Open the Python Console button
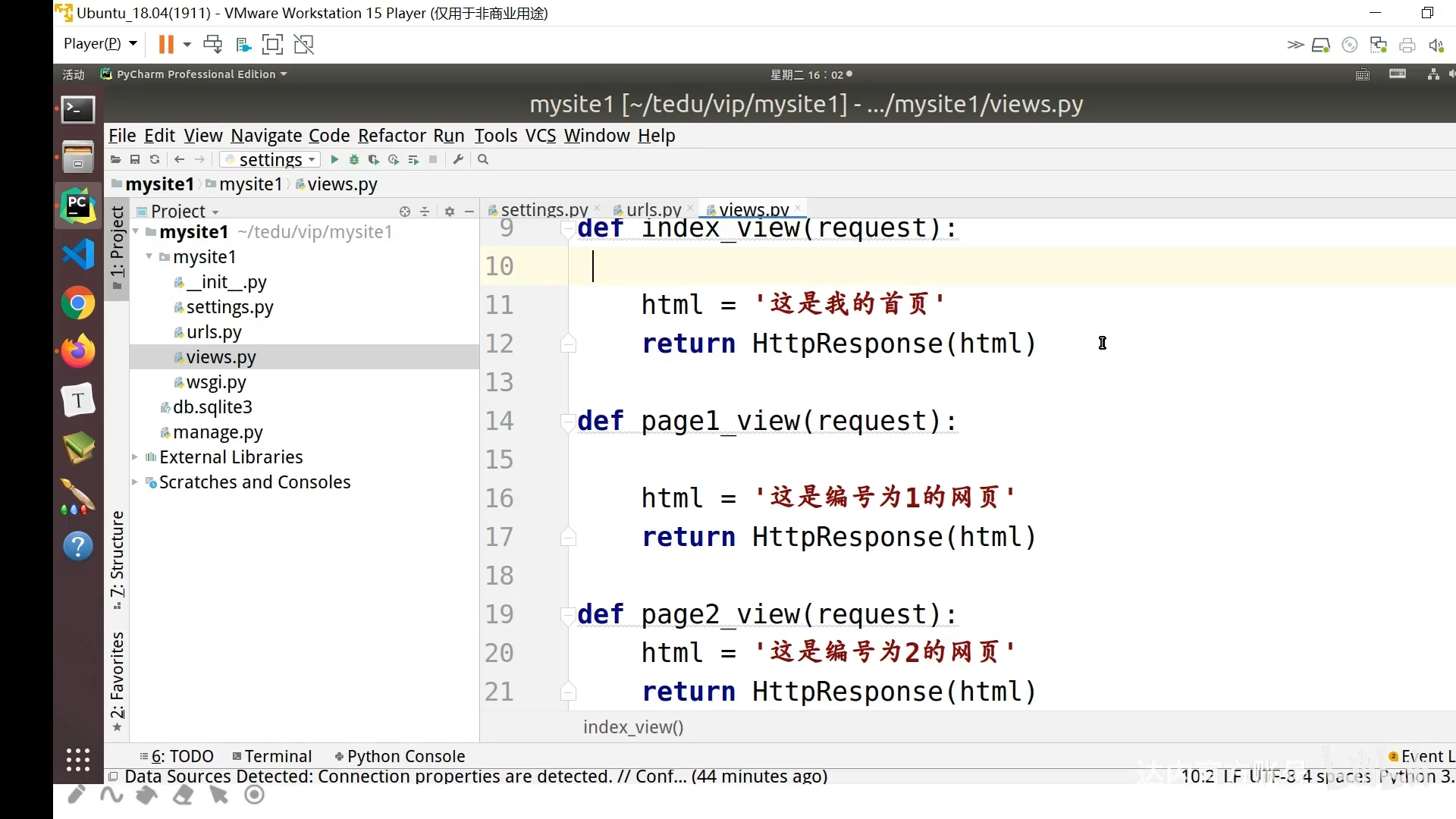Viewport: 1456px width, 819px height. click(400, 756)
